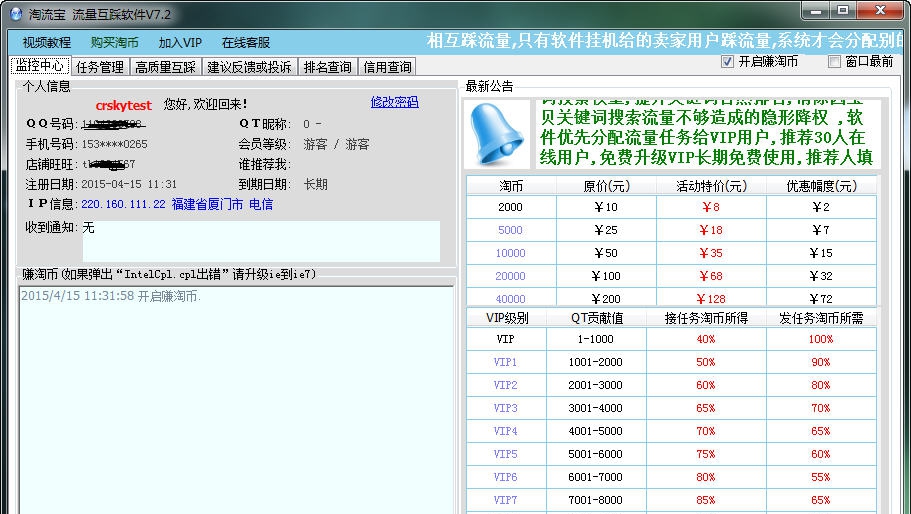Click the 100% cost cell

coord(821,339)
